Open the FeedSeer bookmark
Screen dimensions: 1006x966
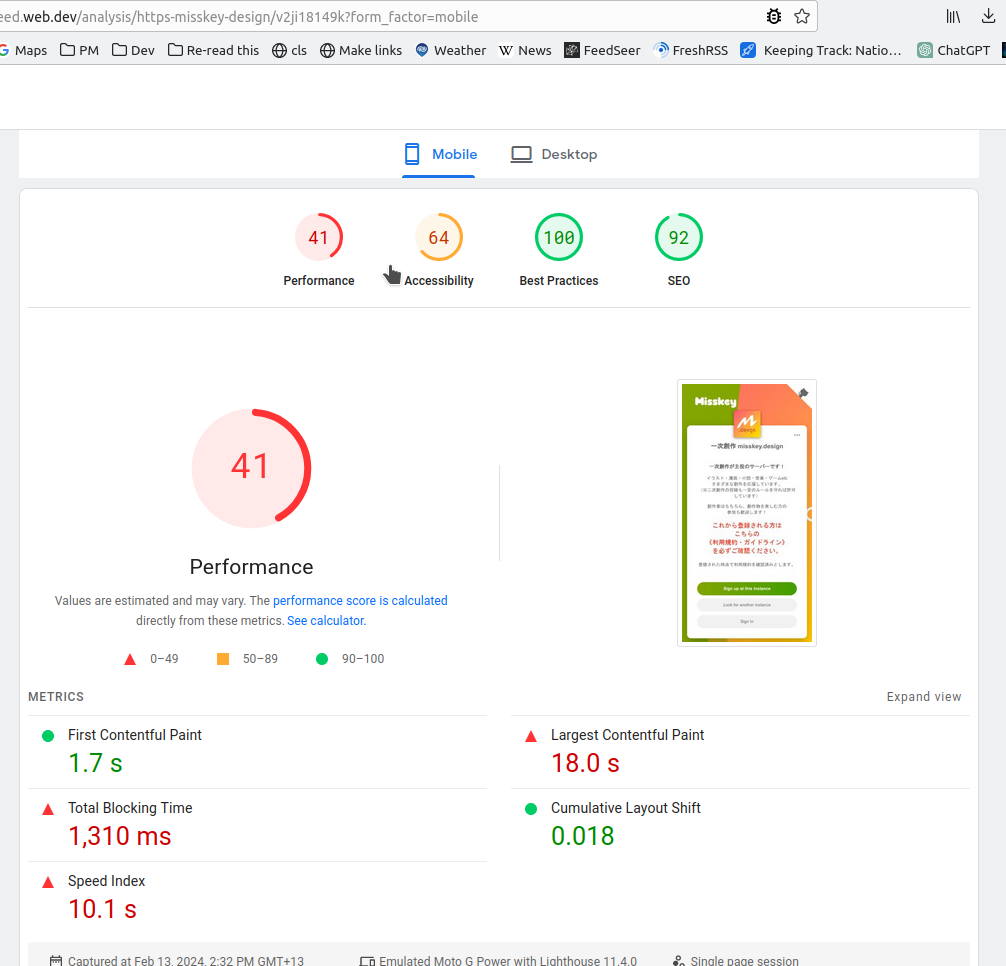(x=602, y=50)
